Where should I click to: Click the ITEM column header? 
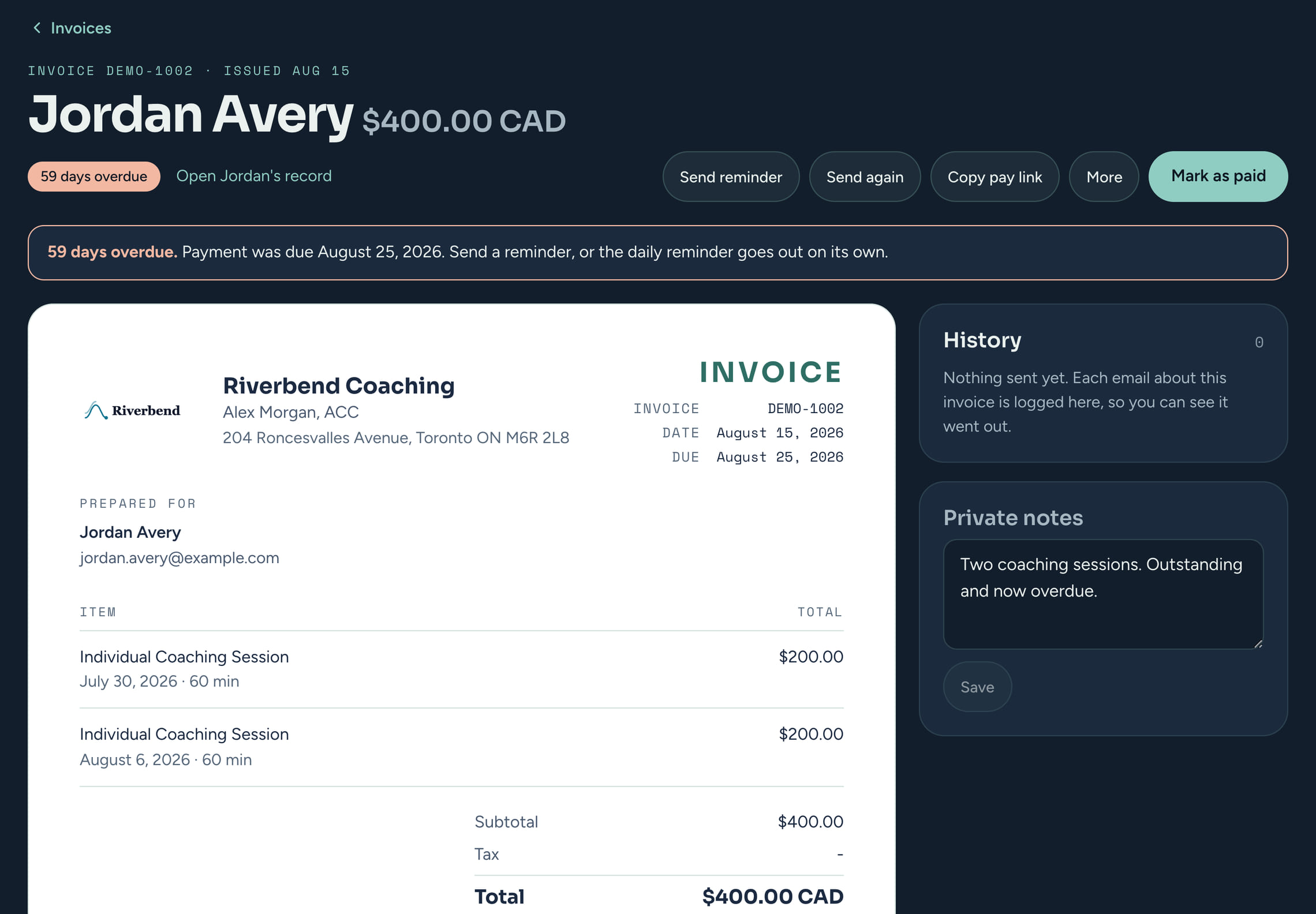pyautogui.click(x=98, y=612)
